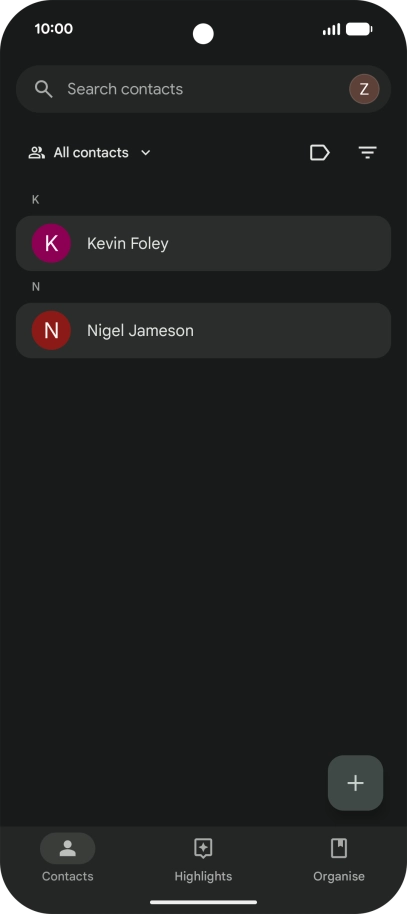The height and width of the screenshot is (914, 407).
Task: Tap the Nigel Jameson N avatar
Action: (51, 331)
